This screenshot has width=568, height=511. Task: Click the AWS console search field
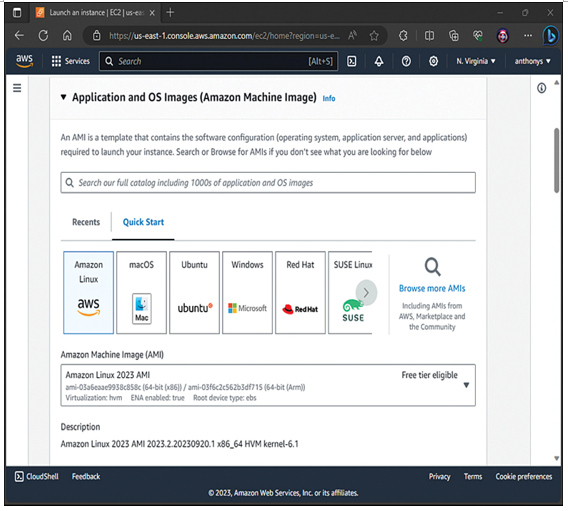click(x=218, y=61)
